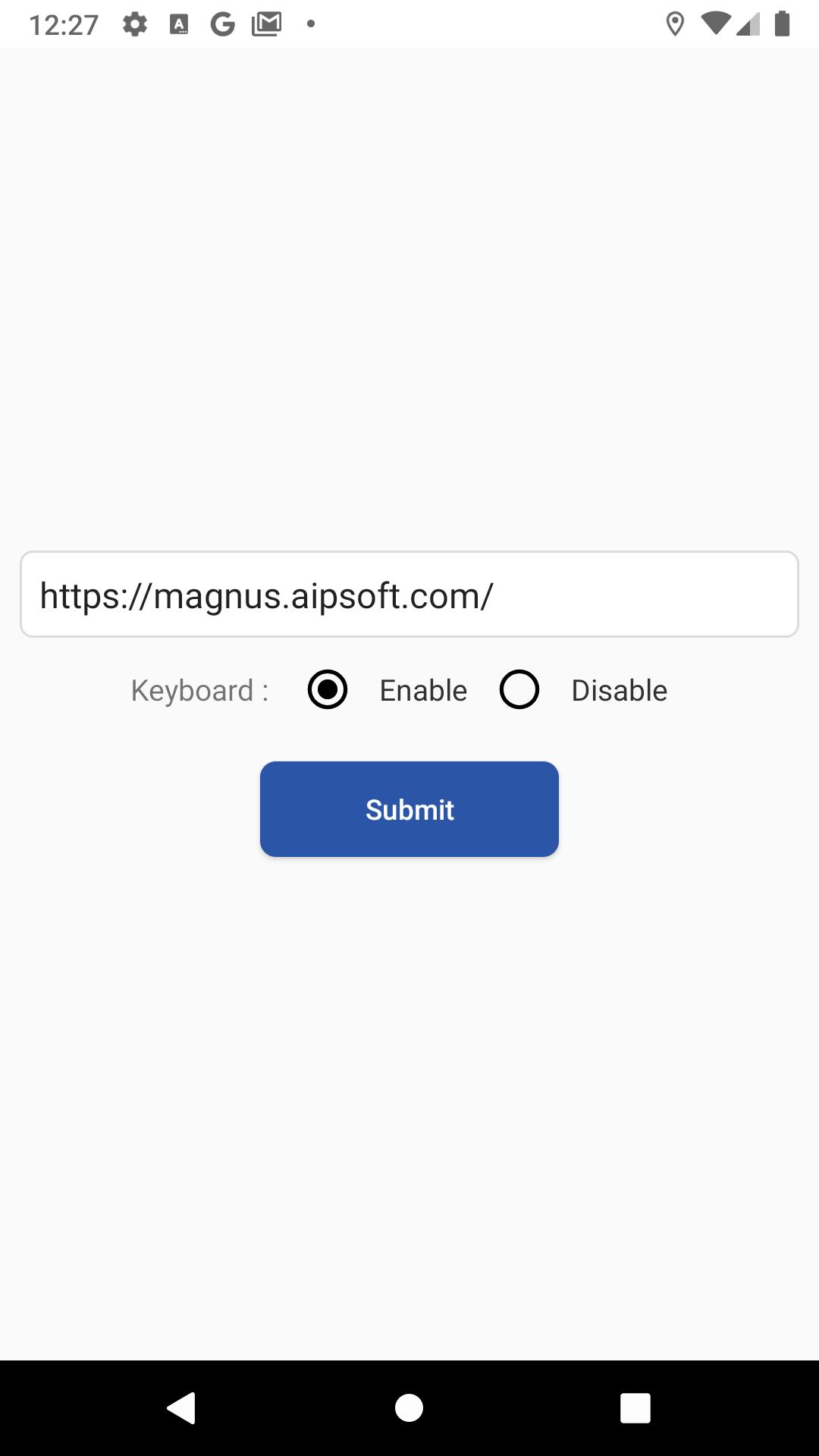
Task: Tap the location pin status icon
Action: point(675,24)
